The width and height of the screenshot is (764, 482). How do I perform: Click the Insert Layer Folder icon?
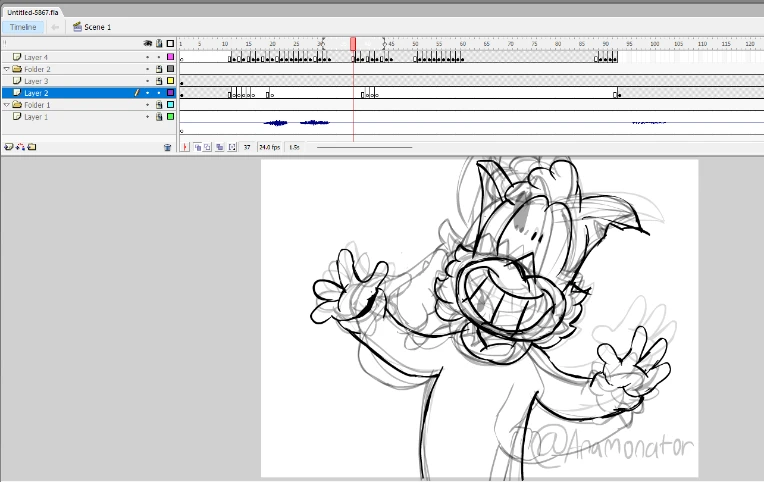[32, 147]
